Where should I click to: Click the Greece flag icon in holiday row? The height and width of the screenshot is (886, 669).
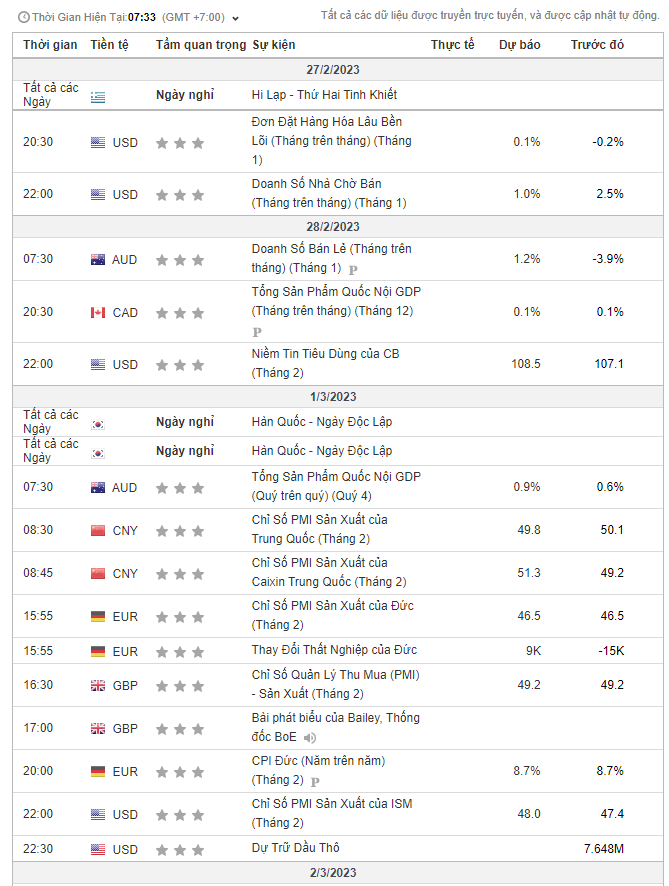pyautogui.click(x=98, y=97)
